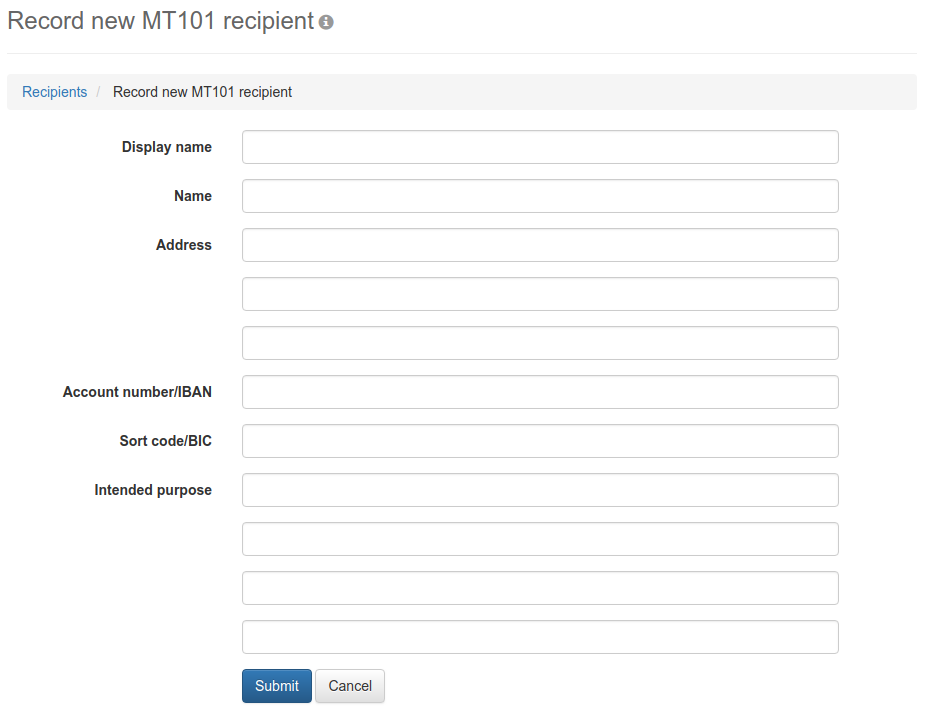927x712 pixels.
Task: Focus the third Address line field
Action: pos(540,343)
